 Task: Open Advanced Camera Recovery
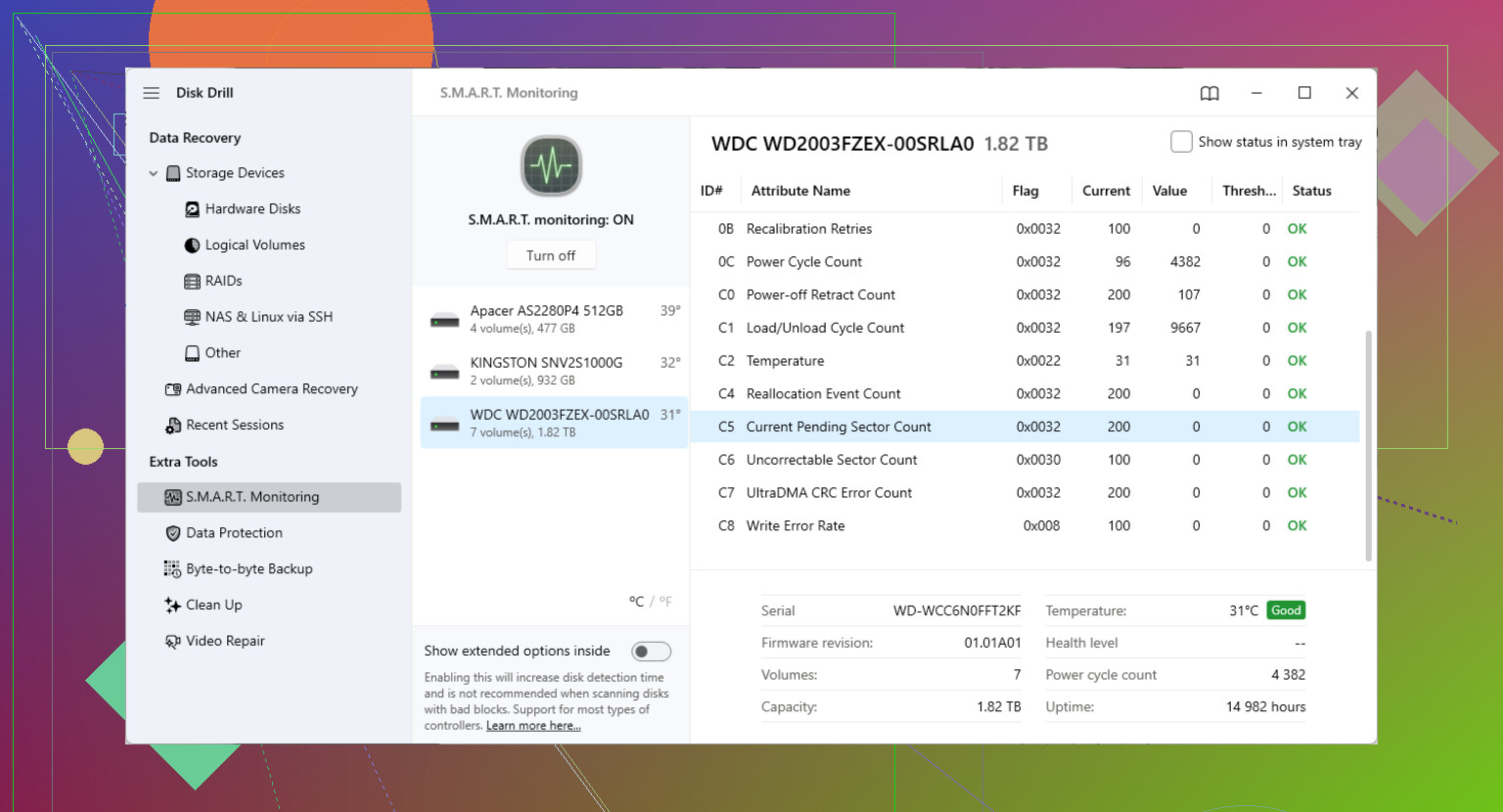coord(272,389)
